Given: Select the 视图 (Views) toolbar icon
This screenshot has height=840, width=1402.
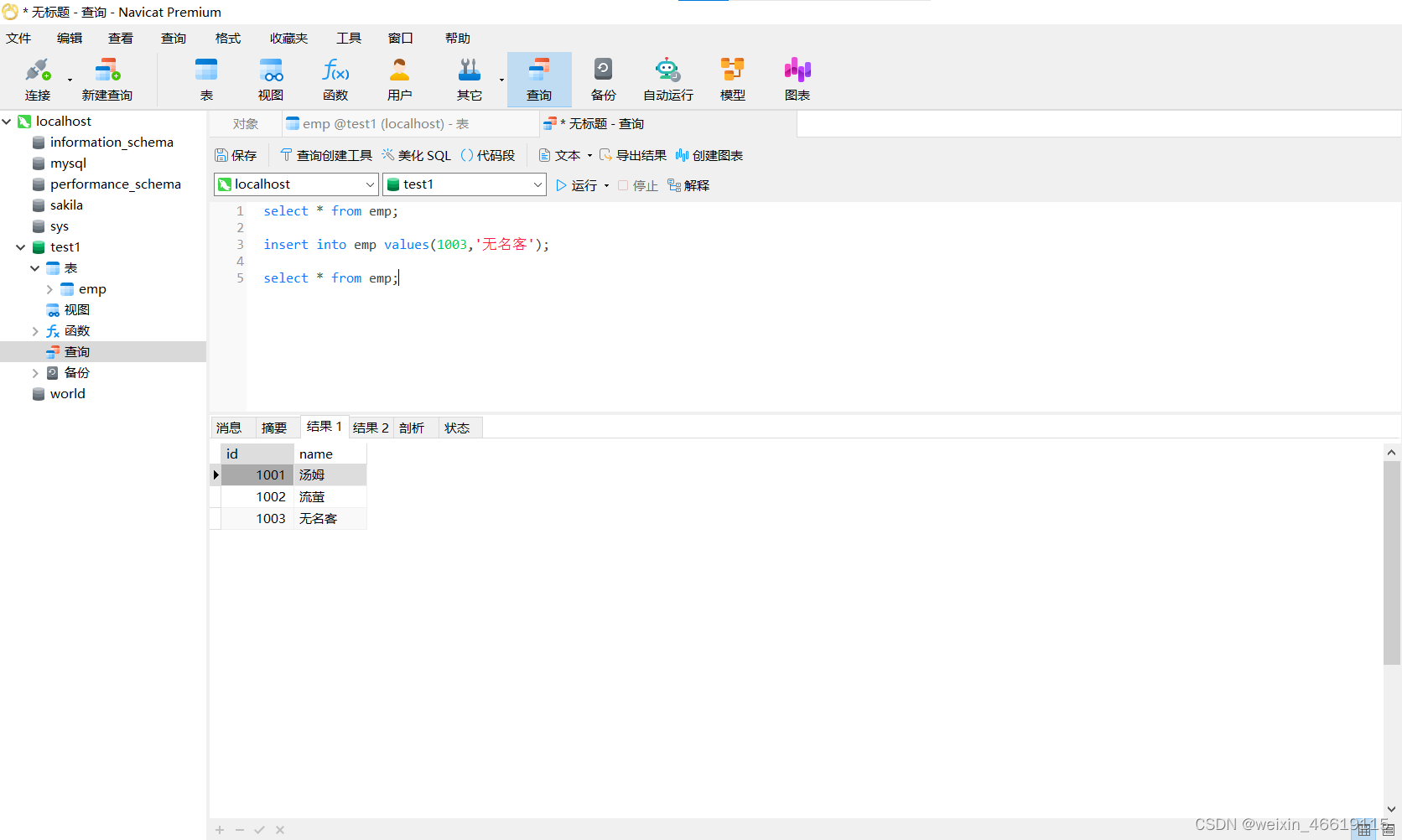Looking at the screenshot, I should (270, 78).
